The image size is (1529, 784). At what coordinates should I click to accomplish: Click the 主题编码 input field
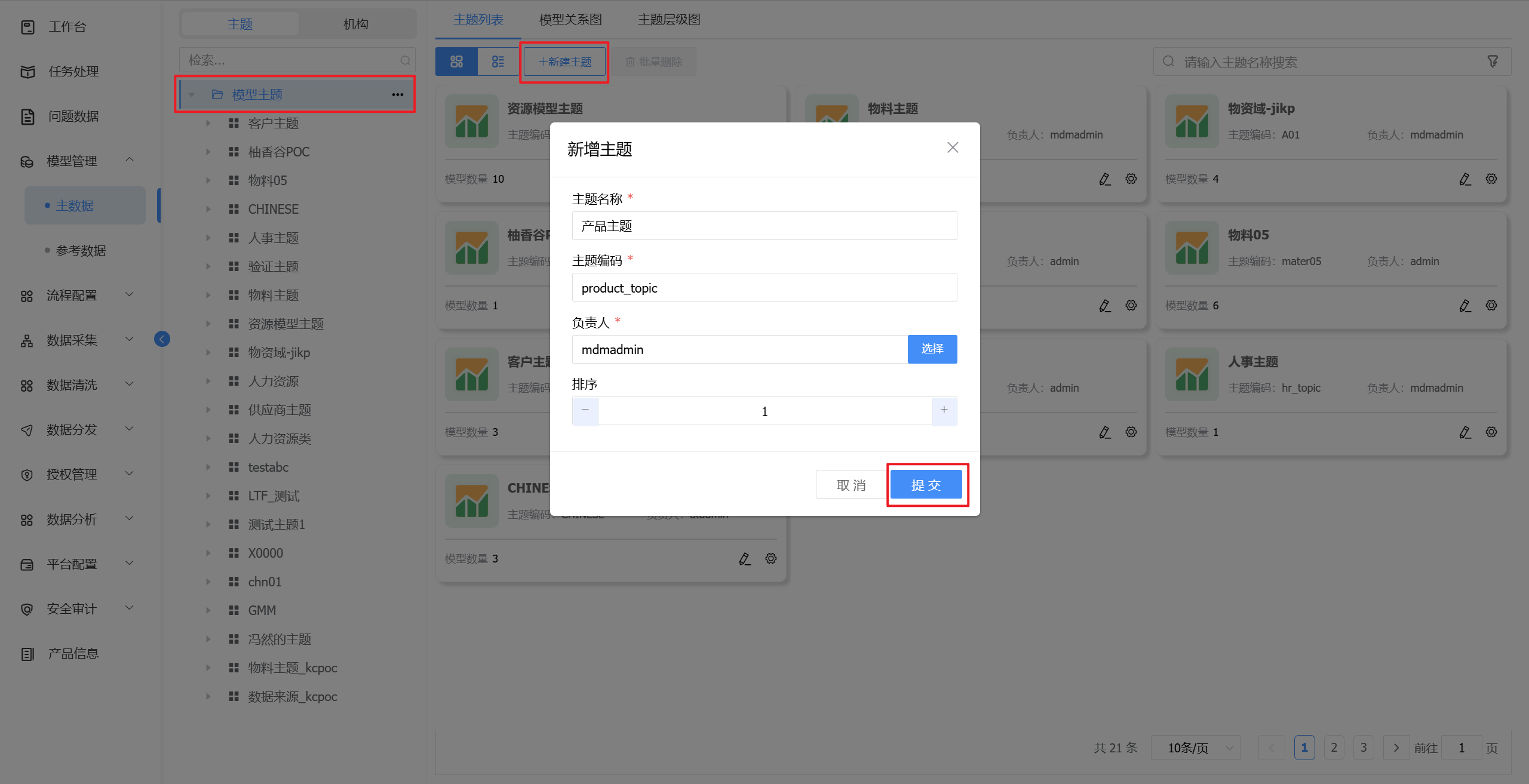[x=764, y=288]
